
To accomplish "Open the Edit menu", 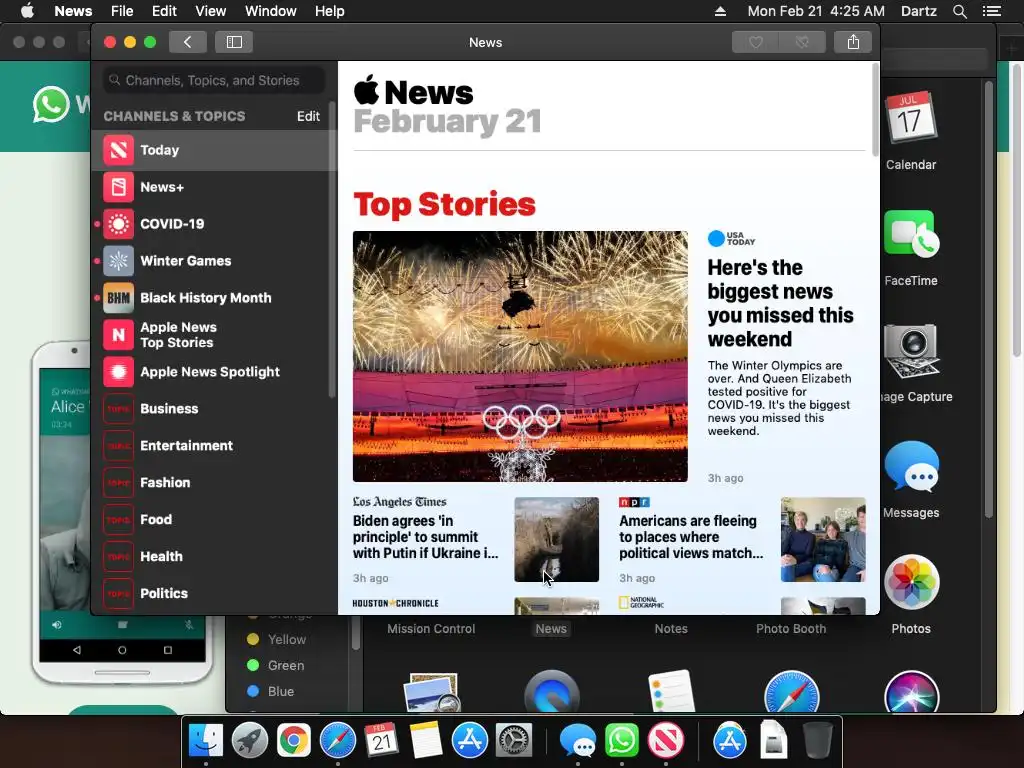I will (x=164, y=11).
